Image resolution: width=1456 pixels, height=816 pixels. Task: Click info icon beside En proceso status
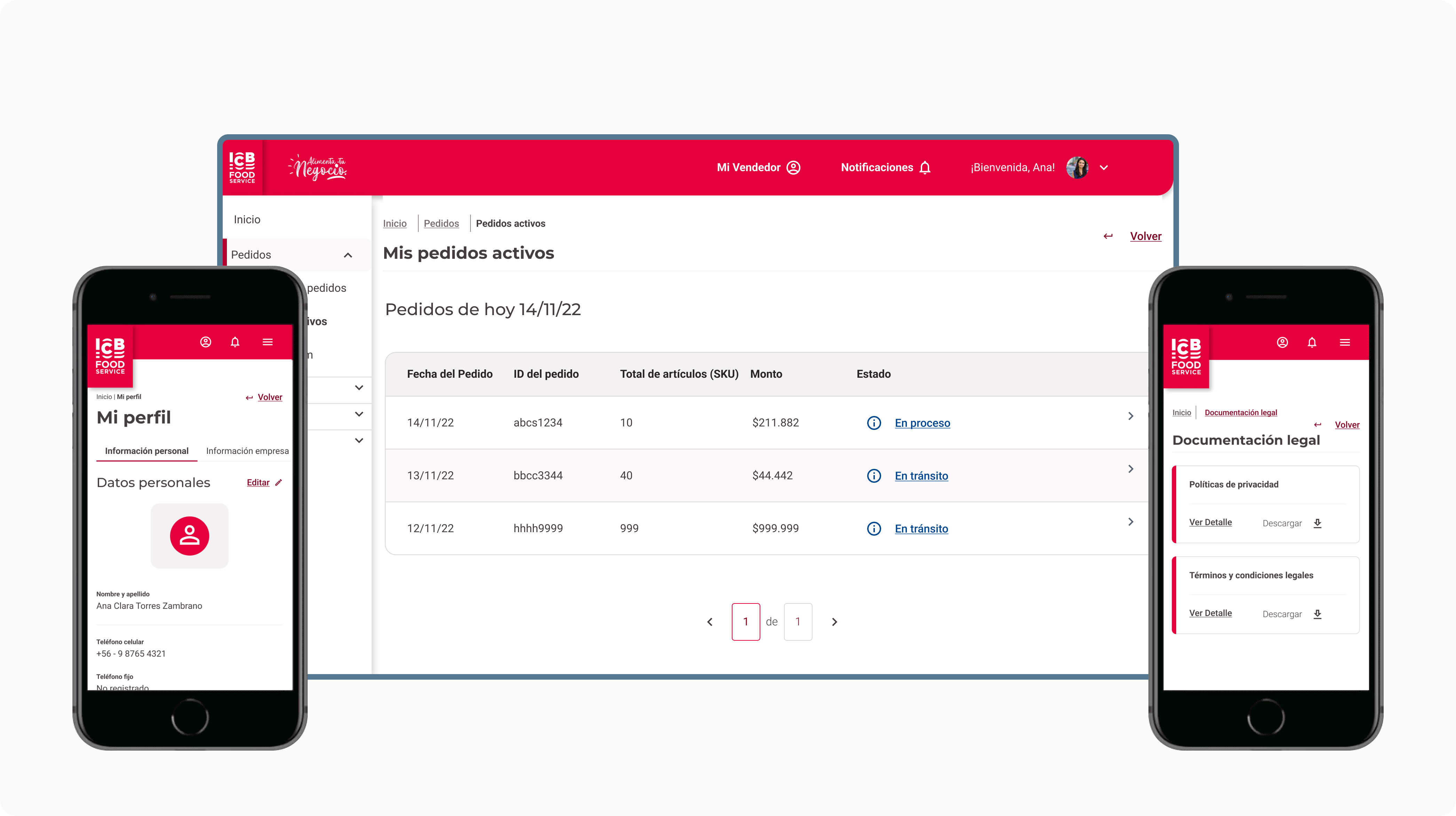tap(874, 423)
